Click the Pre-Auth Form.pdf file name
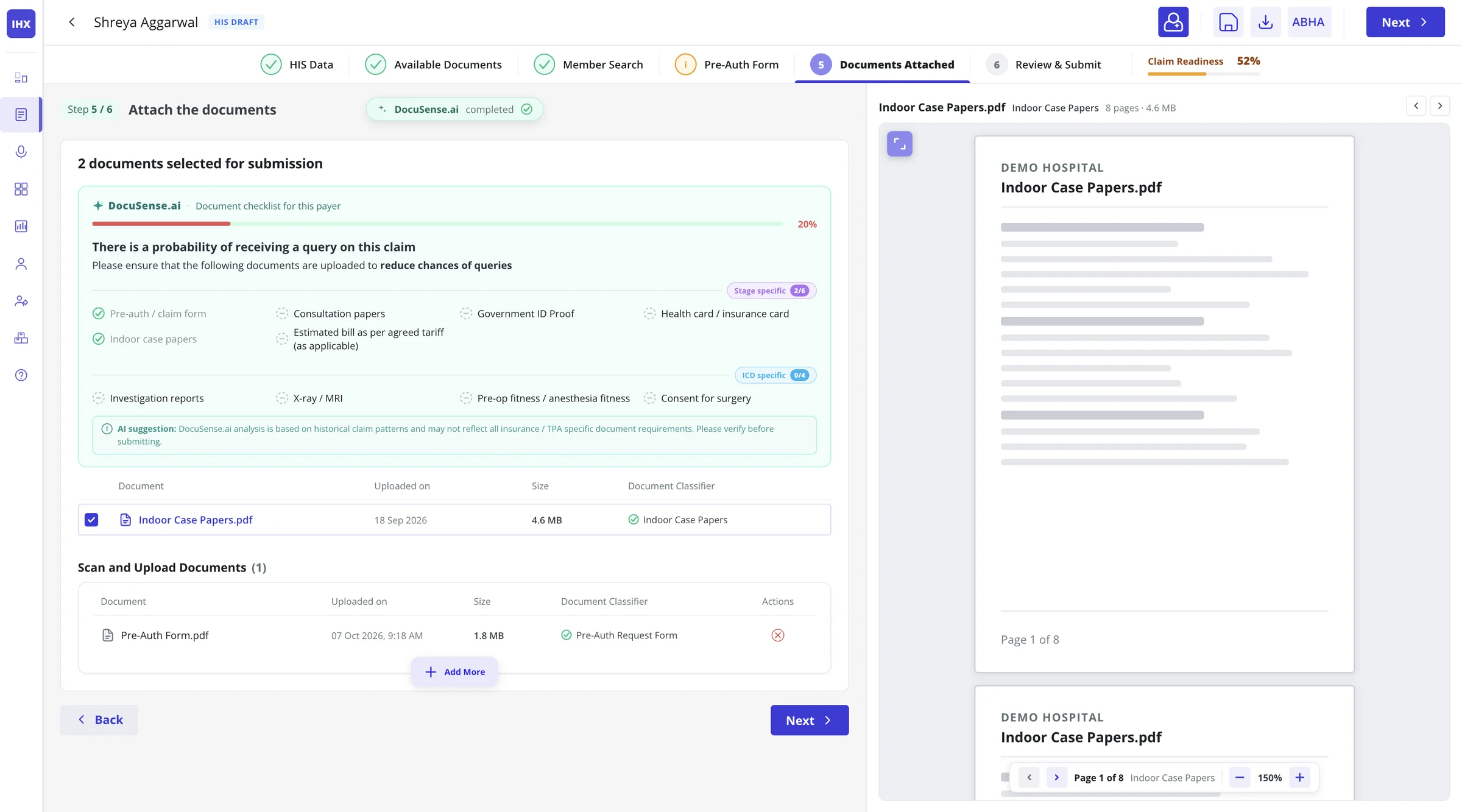Image resolution: width=1462 pixels, height=812 pixels. [164, 635]
